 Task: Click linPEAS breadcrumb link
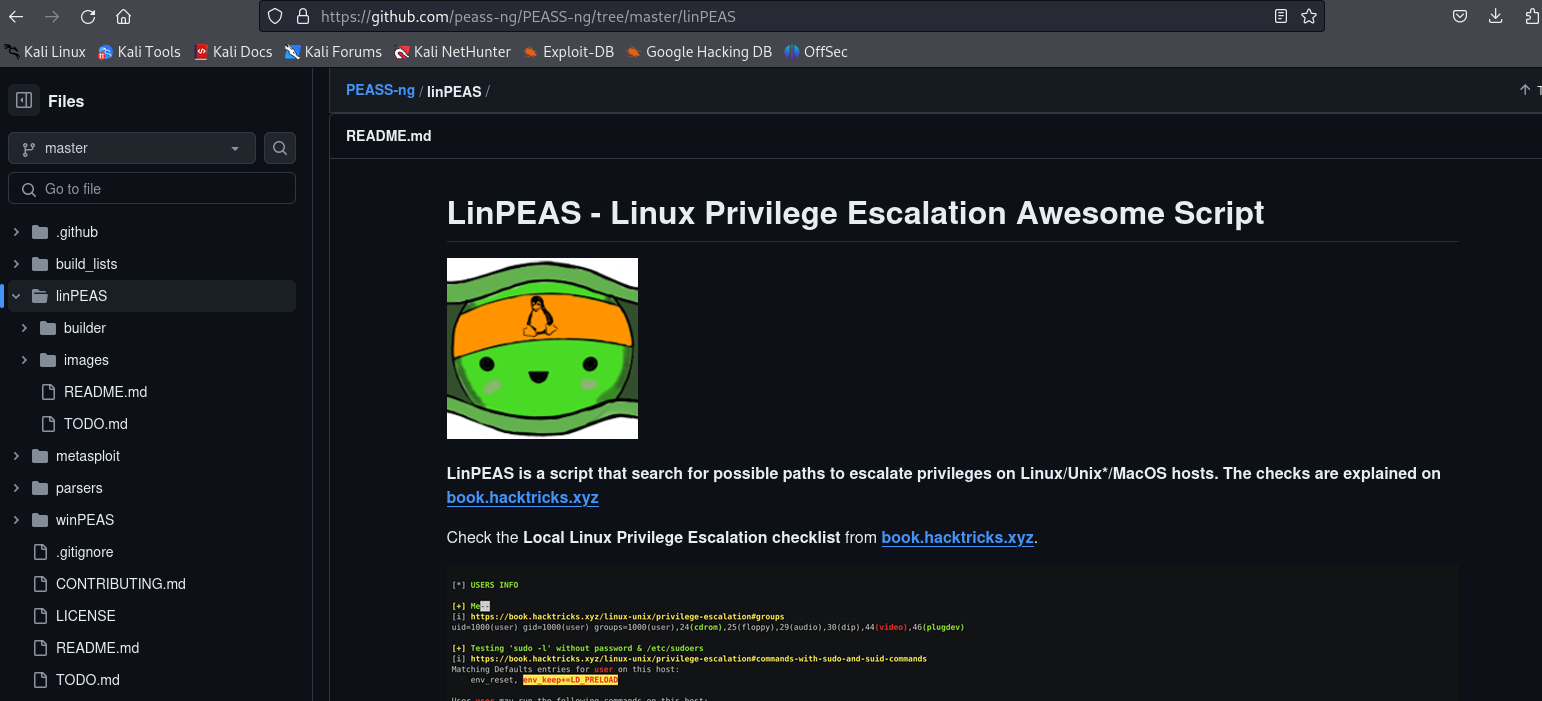click(454, 91)
